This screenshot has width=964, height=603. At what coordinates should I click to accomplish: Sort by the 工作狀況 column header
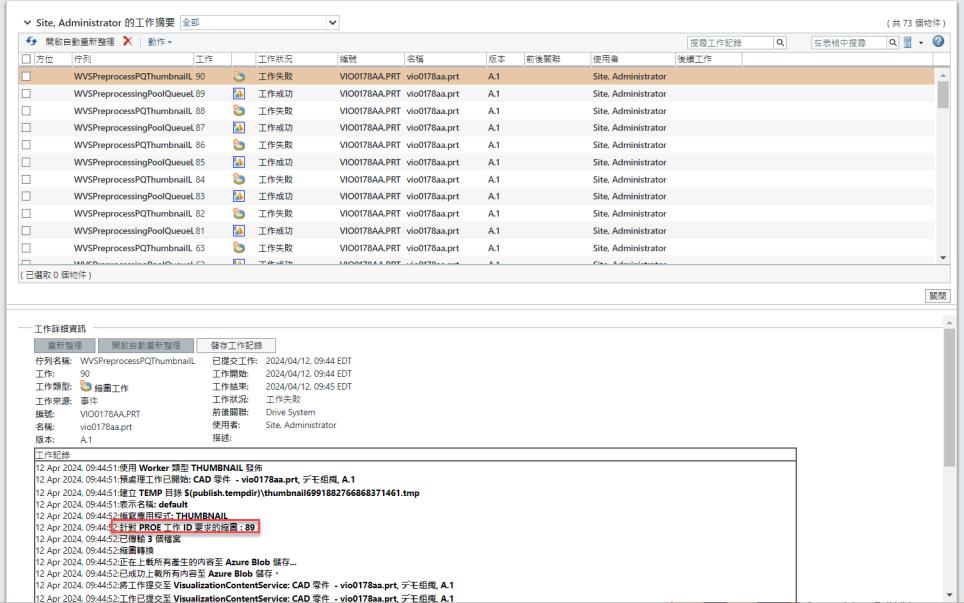296,59
